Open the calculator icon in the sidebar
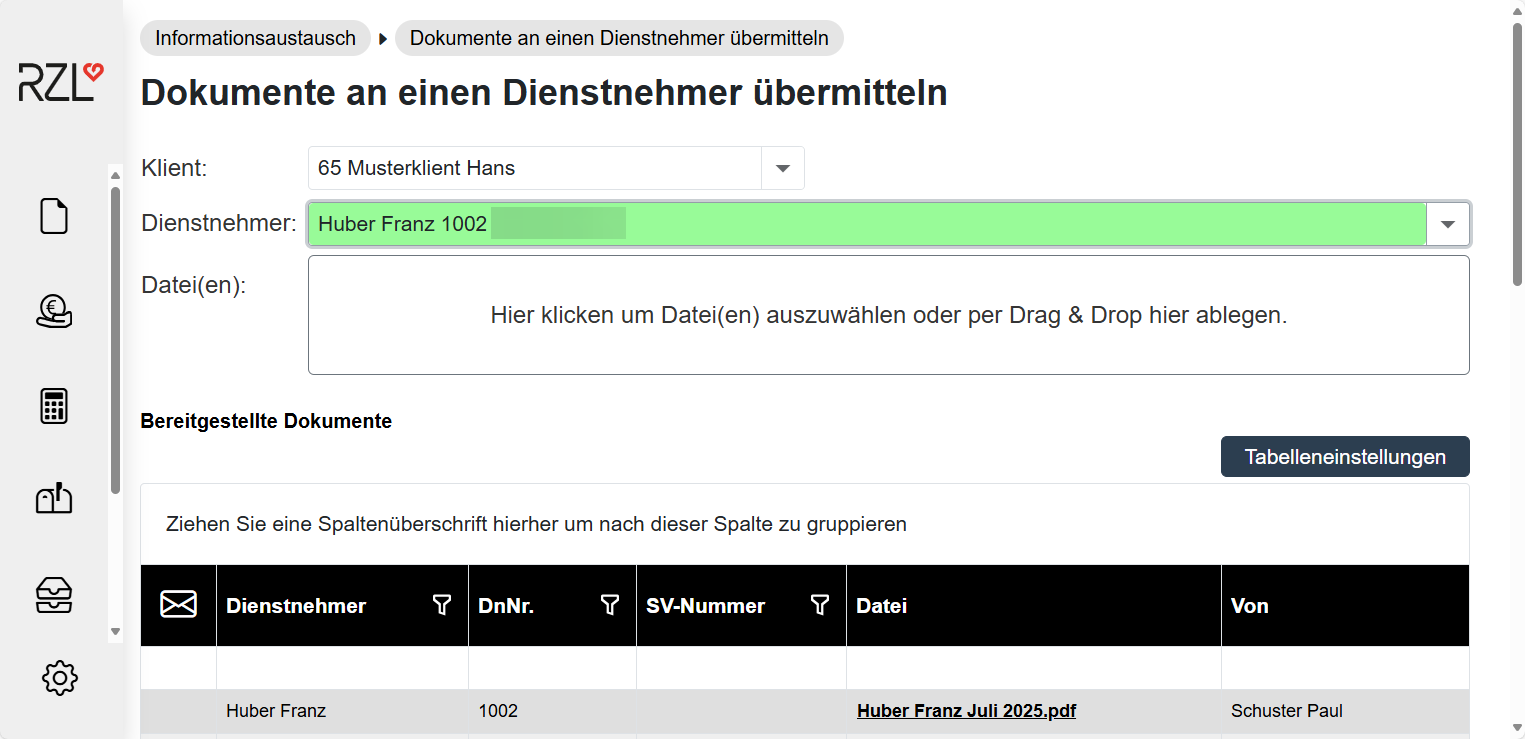 click(54, 406)
